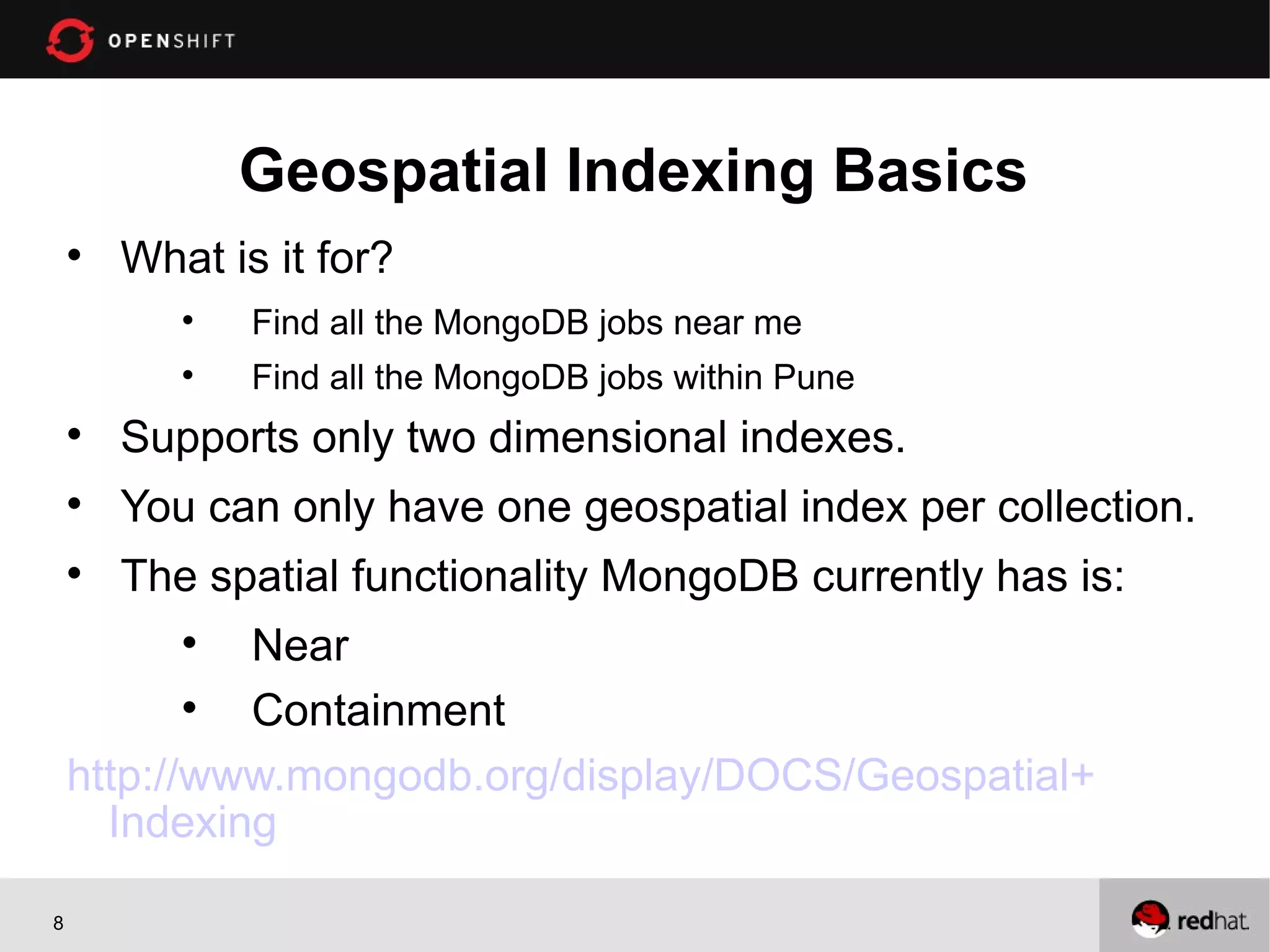Click the OpenShift circular arrows logo
This screenshot has height=952, width=1270.
coord(70,40)
